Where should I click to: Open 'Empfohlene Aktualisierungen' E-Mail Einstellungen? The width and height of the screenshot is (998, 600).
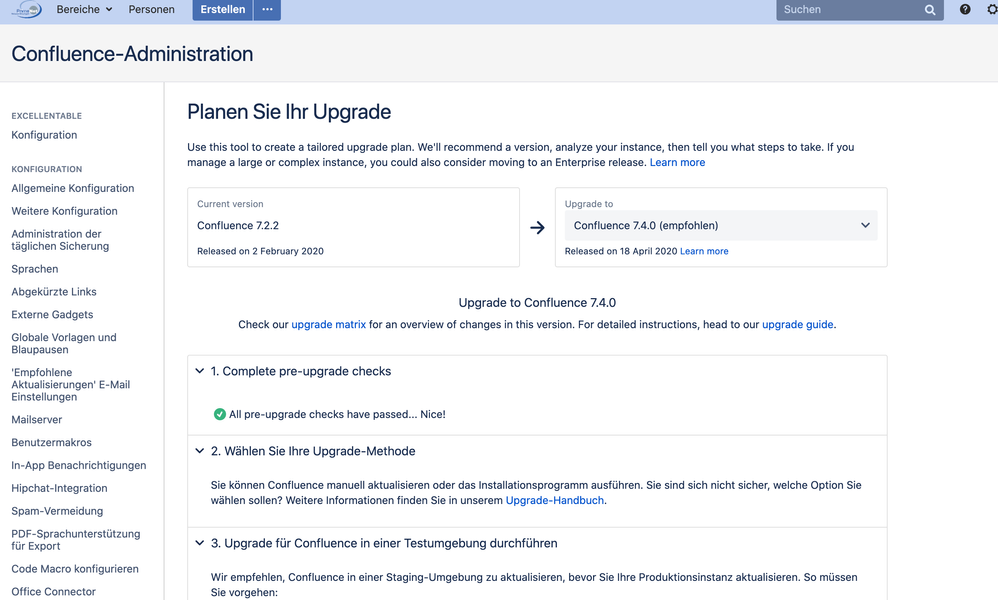tap(70, 384)
